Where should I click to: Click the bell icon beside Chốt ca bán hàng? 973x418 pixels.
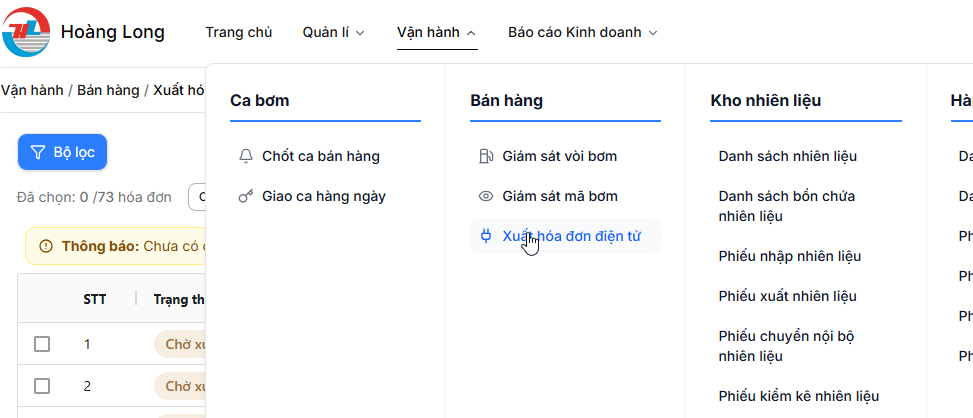click(x=246, y=156)
